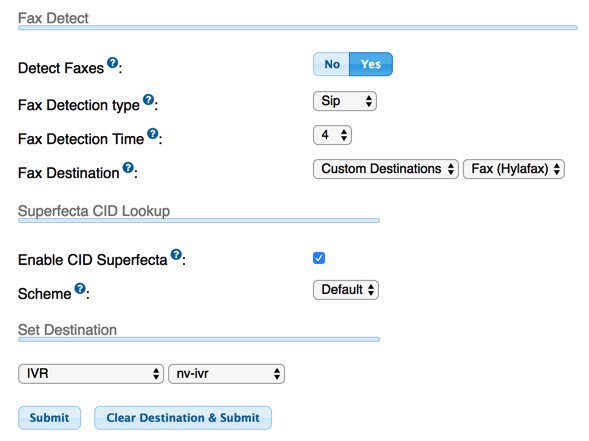Image resolution: width=589 pixels, height=441 pixels.
Task: Set Detect Faxes to No
Action: (x=332, y=64)
